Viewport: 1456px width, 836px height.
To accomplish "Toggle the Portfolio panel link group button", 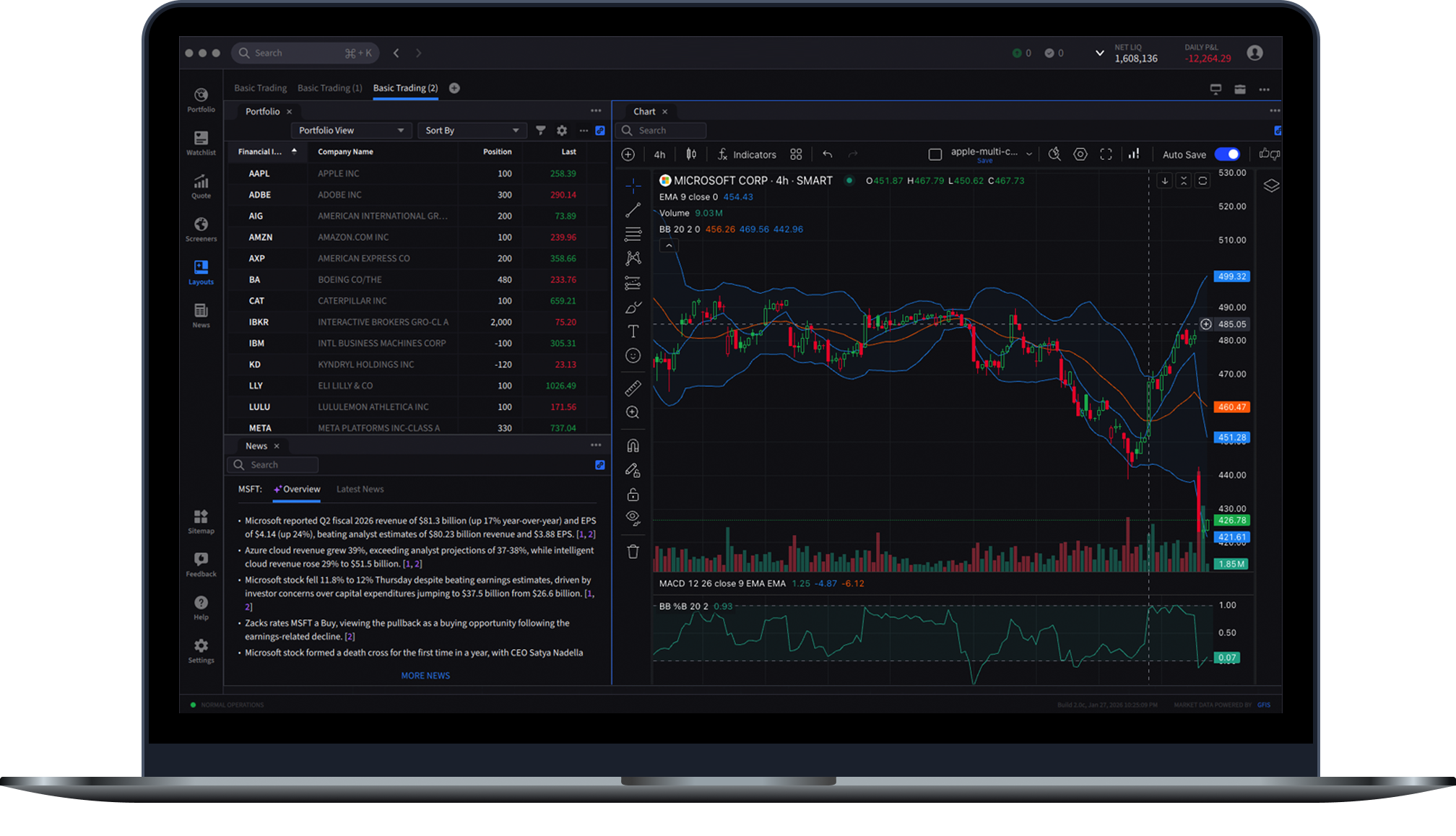I will click(x=600, y=131).
